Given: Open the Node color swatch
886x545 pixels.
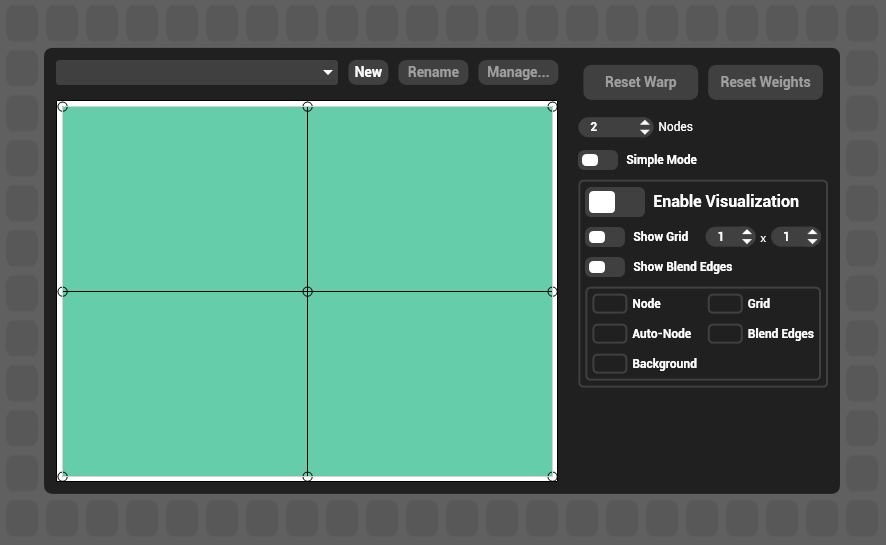Looking at the screenshot, I should pyautogui.click(x=609, y=303).
